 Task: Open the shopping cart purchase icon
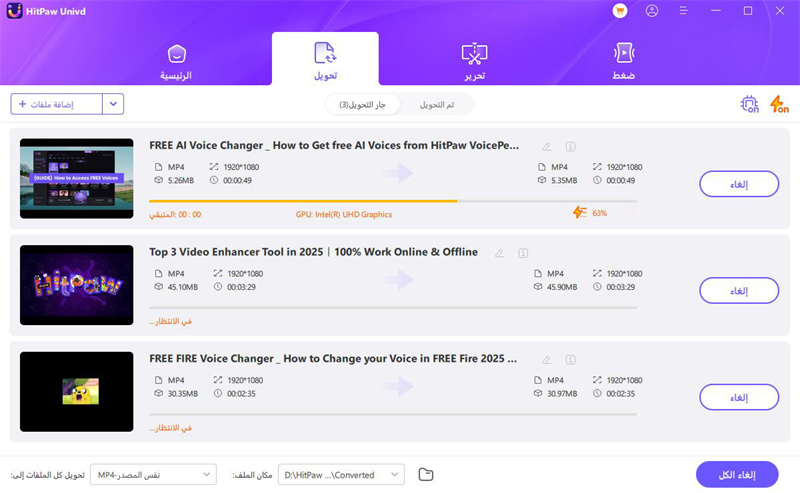pos(619,11)
